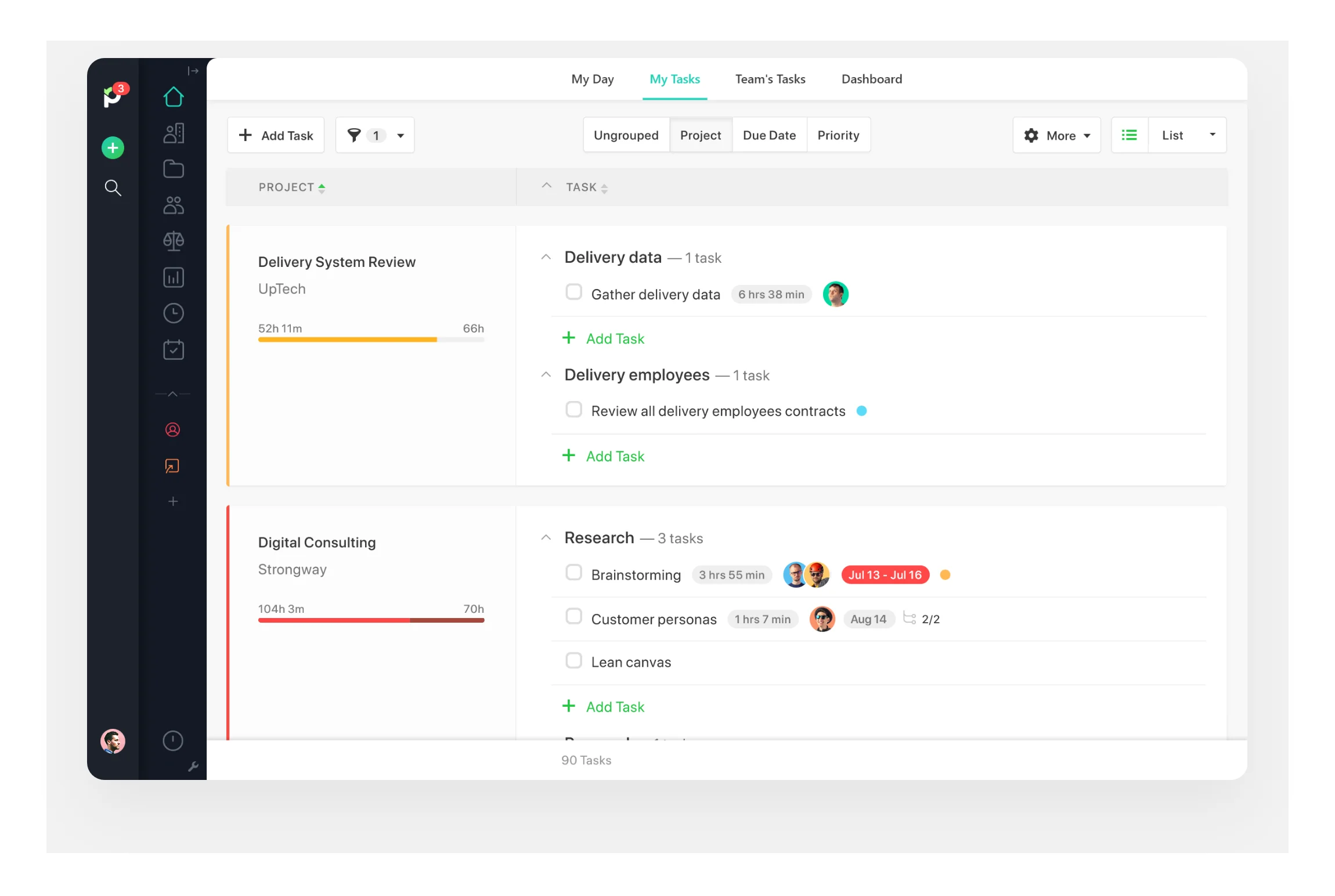Click the Paymo logo with notification badge
The width and height of the screenshot is (1335, 896).
tap(115, 95)
